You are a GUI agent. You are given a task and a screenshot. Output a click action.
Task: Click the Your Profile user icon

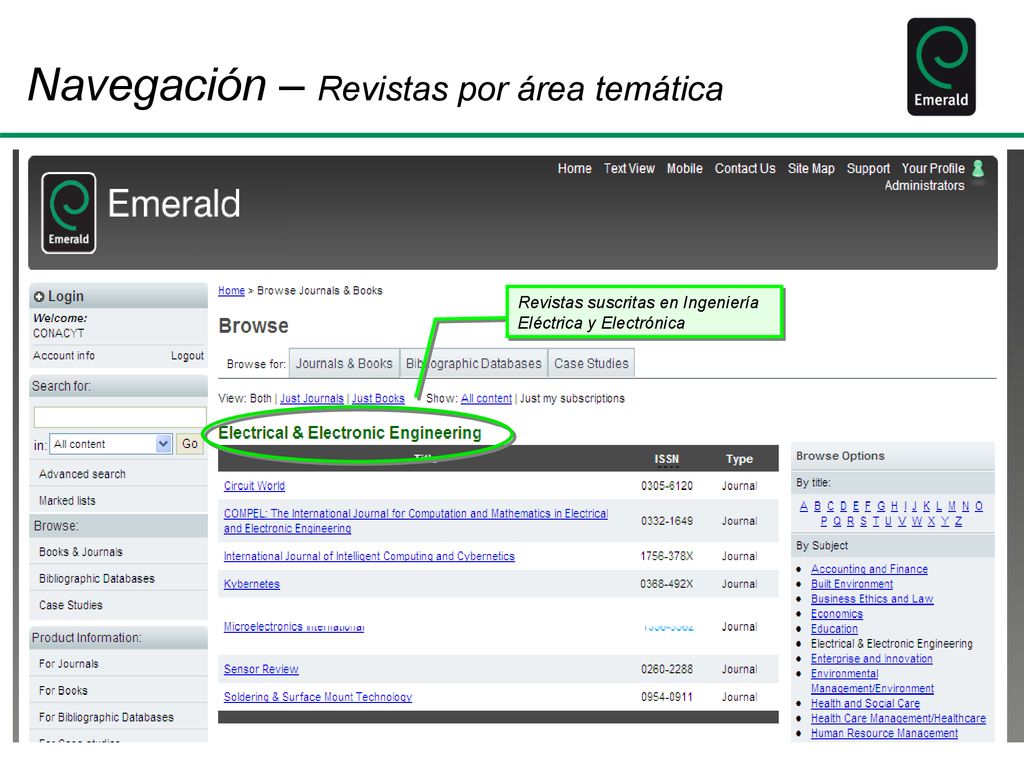point(978,168)
